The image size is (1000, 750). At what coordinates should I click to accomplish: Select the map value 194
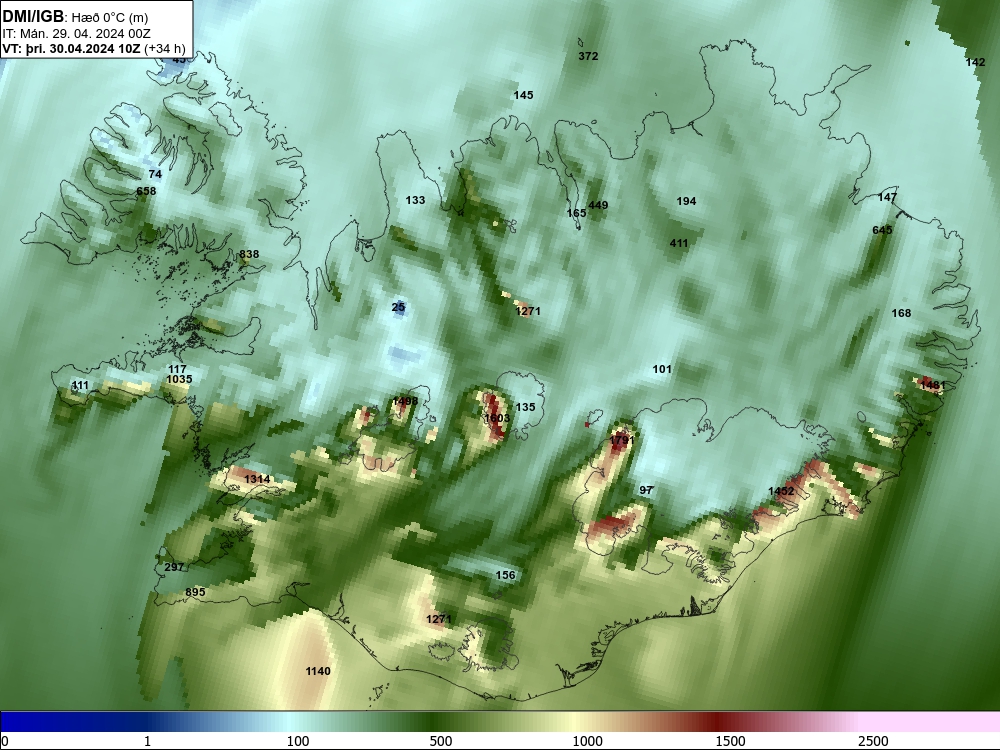pos(686,202)
